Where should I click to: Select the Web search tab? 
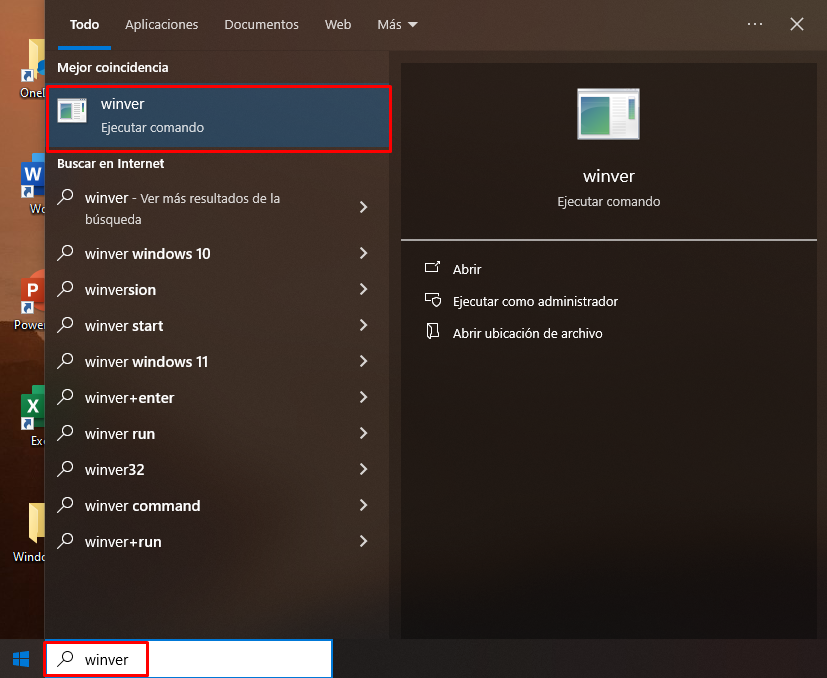click(338, 24)
